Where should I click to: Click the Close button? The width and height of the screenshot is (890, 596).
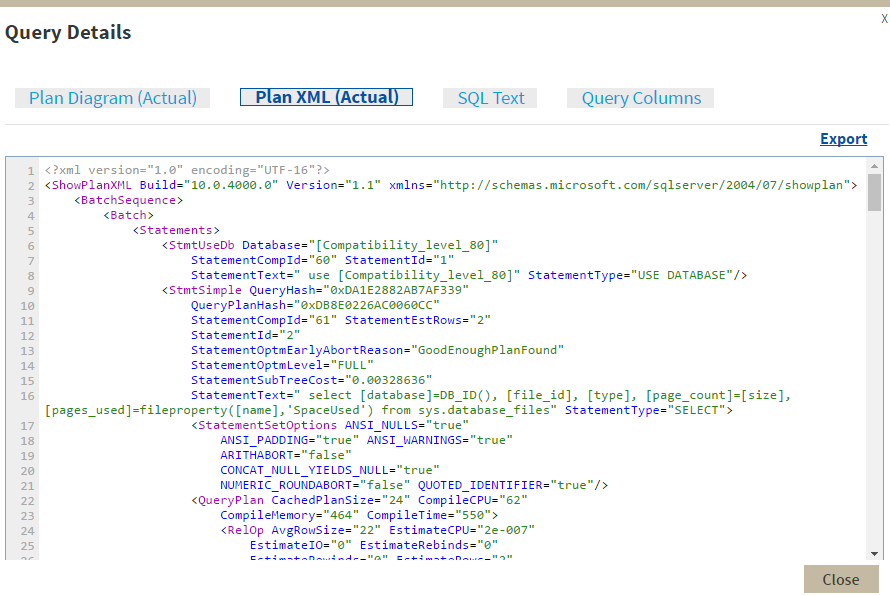[x=841, y=580]
